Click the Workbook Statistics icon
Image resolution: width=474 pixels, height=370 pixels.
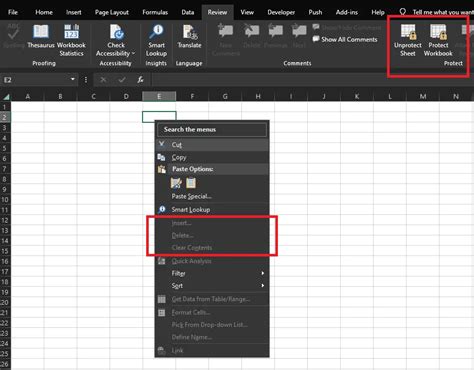click(x=71, y=32)
